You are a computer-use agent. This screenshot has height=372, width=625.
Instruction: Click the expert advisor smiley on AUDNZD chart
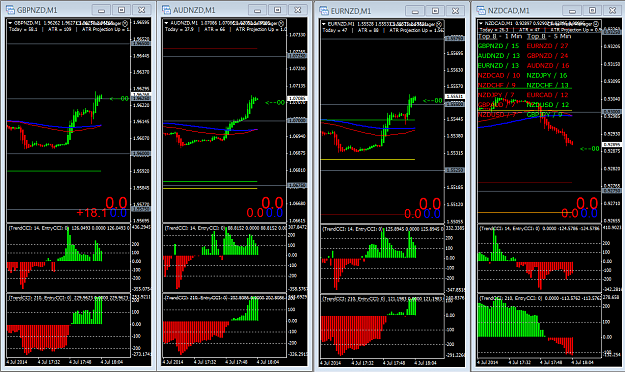tap(281, 24)
